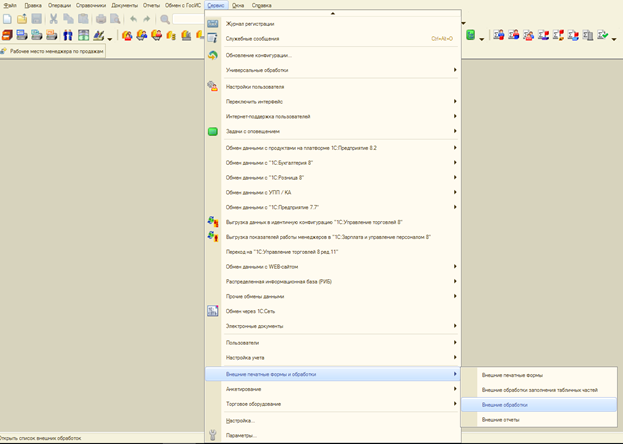Click the Print printer icon

101,19
